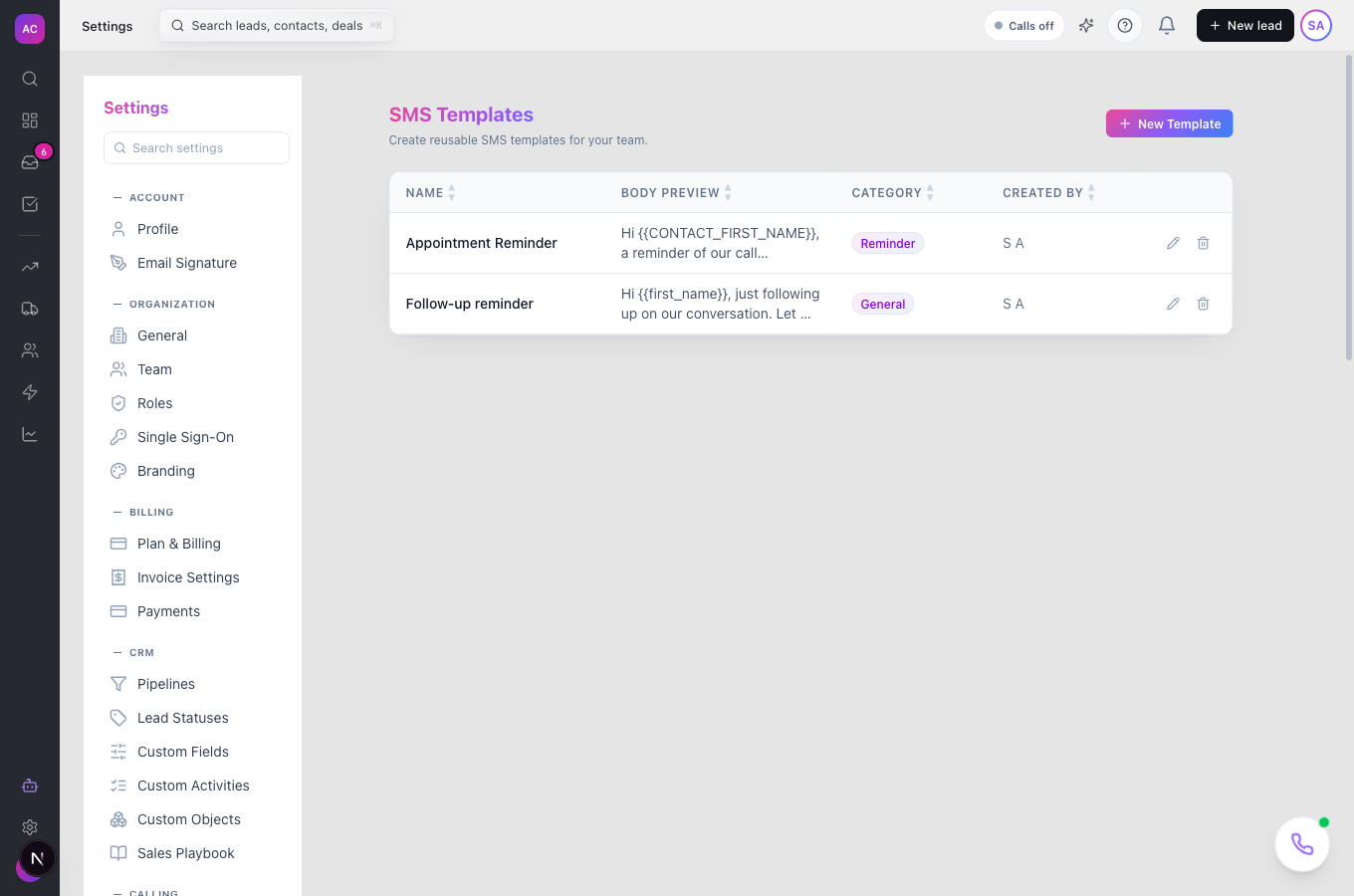Open the floating phone dialer button
1354x896 pixels.
[1302, 844]
